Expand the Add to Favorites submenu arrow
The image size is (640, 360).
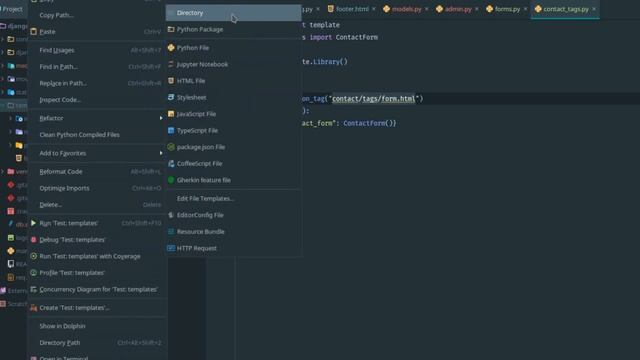point(161,153)
